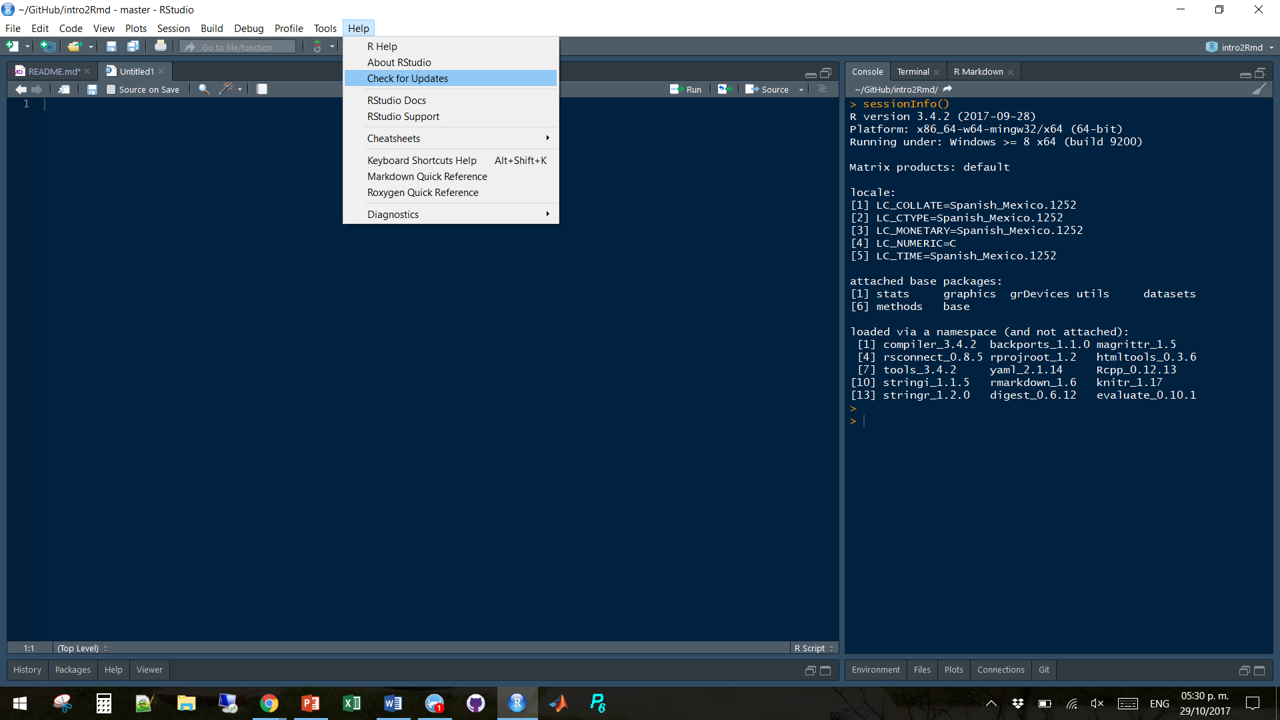Image resolution: width=1280 pixels, height=720 pixels.
Task: Close the Terminal tab
Action: (x=937, y=72)
